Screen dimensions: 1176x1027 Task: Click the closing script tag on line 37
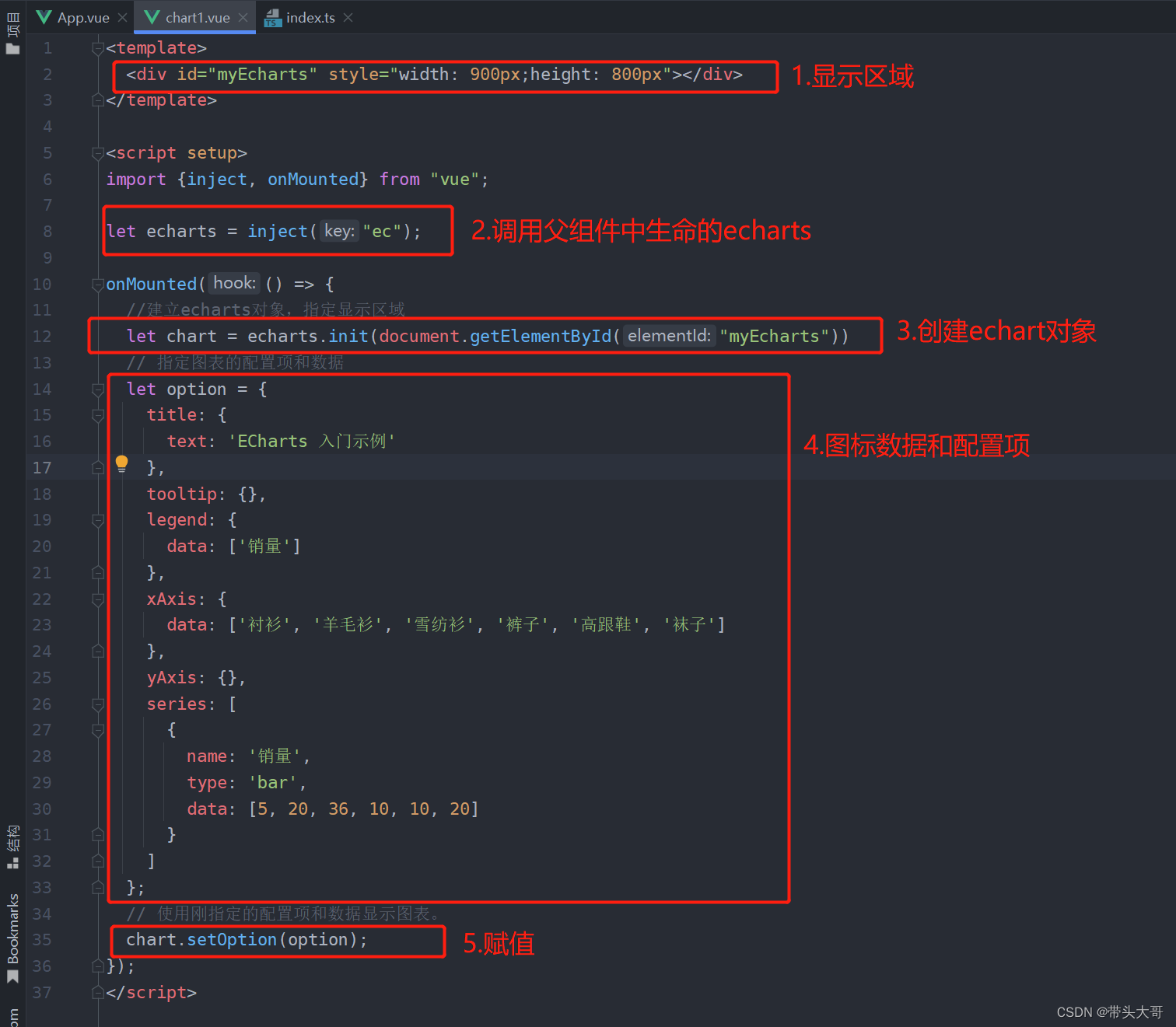pos(152,993)
